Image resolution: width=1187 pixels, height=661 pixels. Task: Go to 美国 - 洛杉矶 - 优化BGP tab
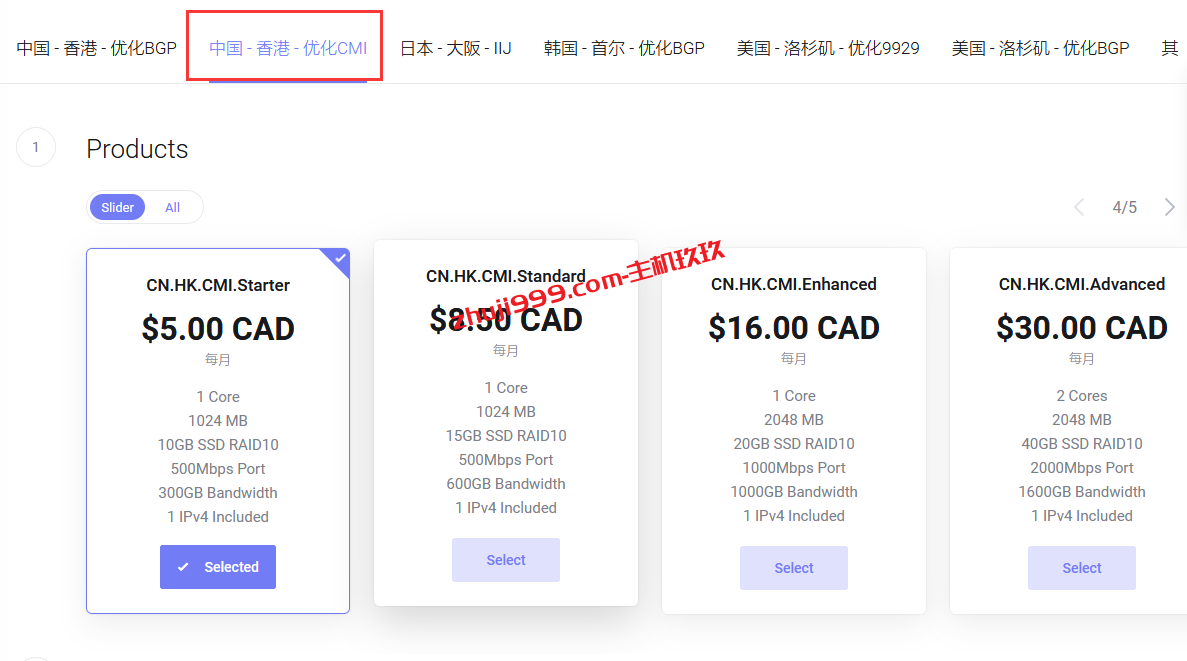[x=1040, y=48]
